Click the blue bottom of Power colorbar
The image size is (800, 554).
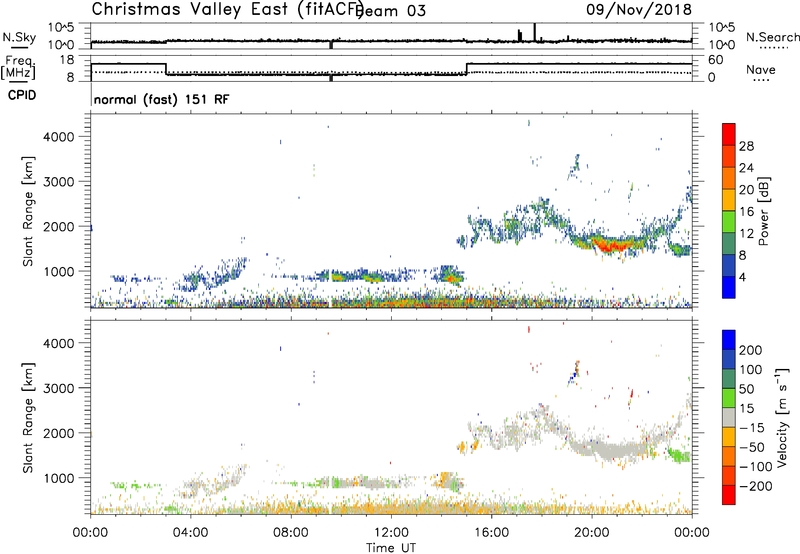[729, 287]
